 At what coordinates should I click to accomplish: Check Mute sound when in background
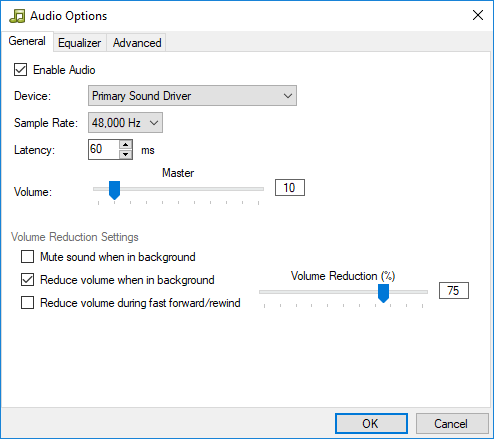point(27,257)
